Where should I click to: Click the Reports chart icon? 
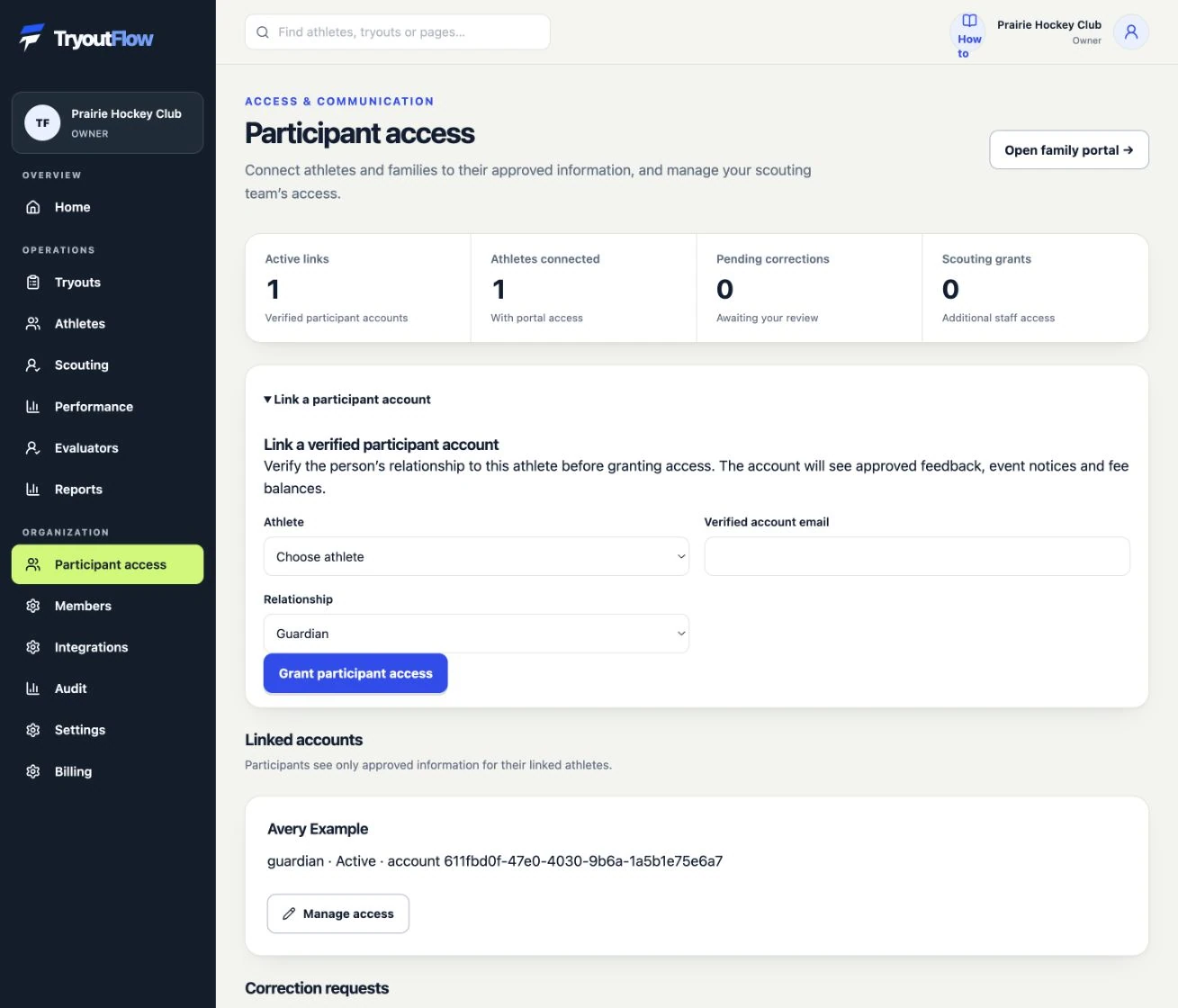click(x=33, y=490)
